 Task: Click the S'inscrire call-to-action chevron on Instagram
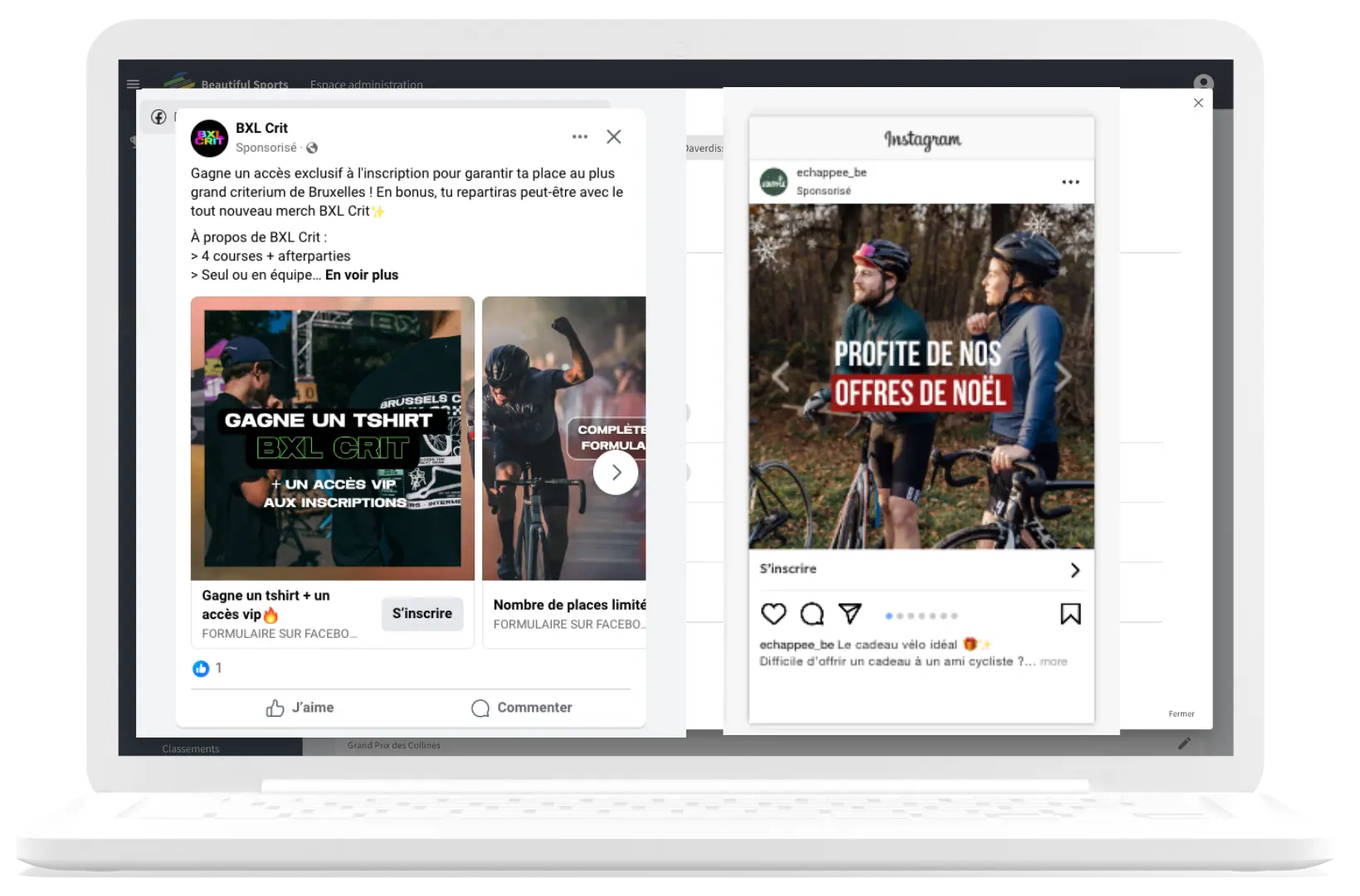tap(1075, 570)
